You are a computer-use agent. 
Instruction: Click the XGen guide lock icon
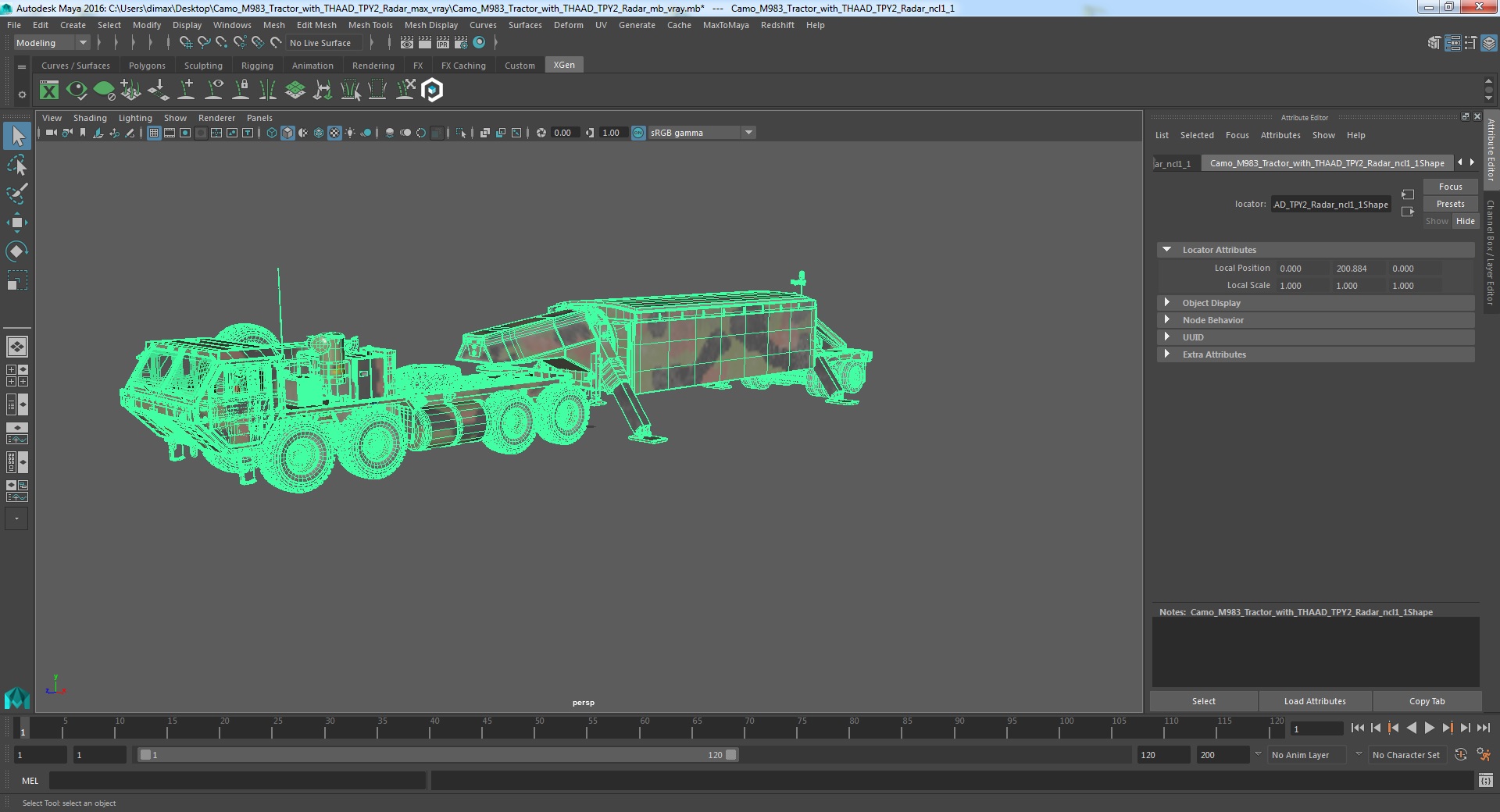coord(241,91)
